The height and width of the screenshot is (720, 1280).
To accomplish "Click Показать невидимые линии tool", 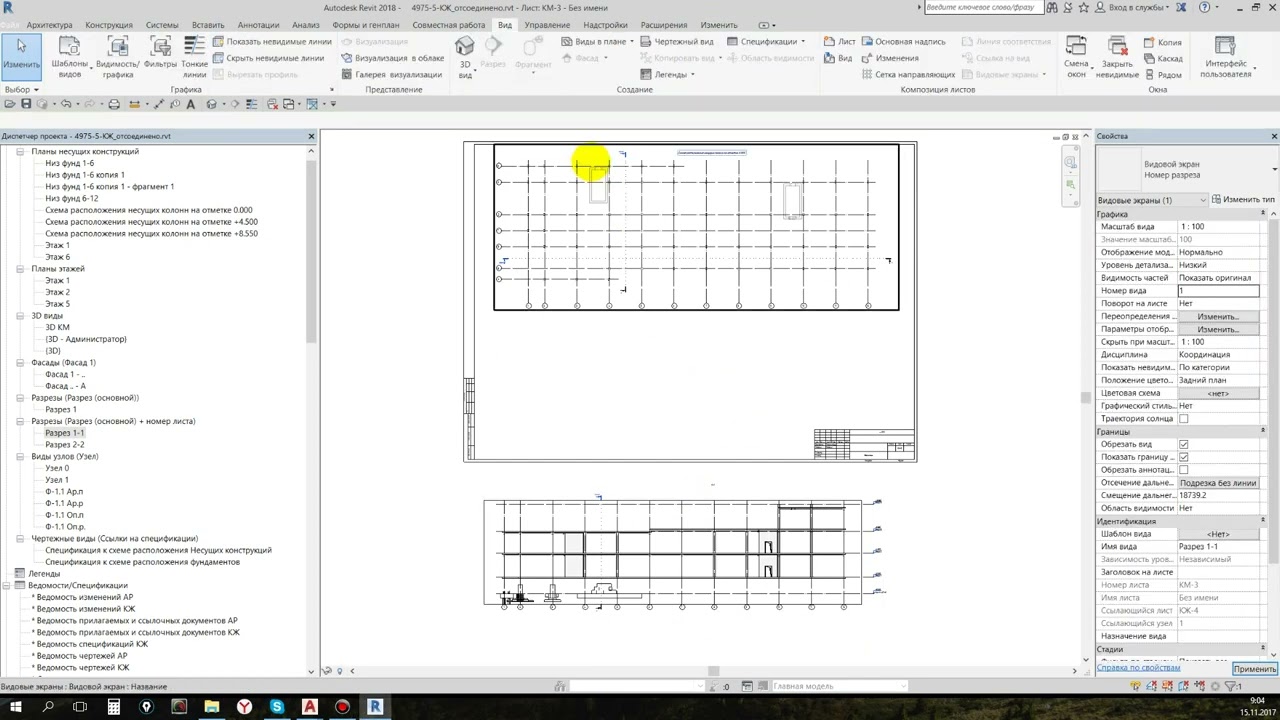I will pyautogui.click(x=272, y=42).
